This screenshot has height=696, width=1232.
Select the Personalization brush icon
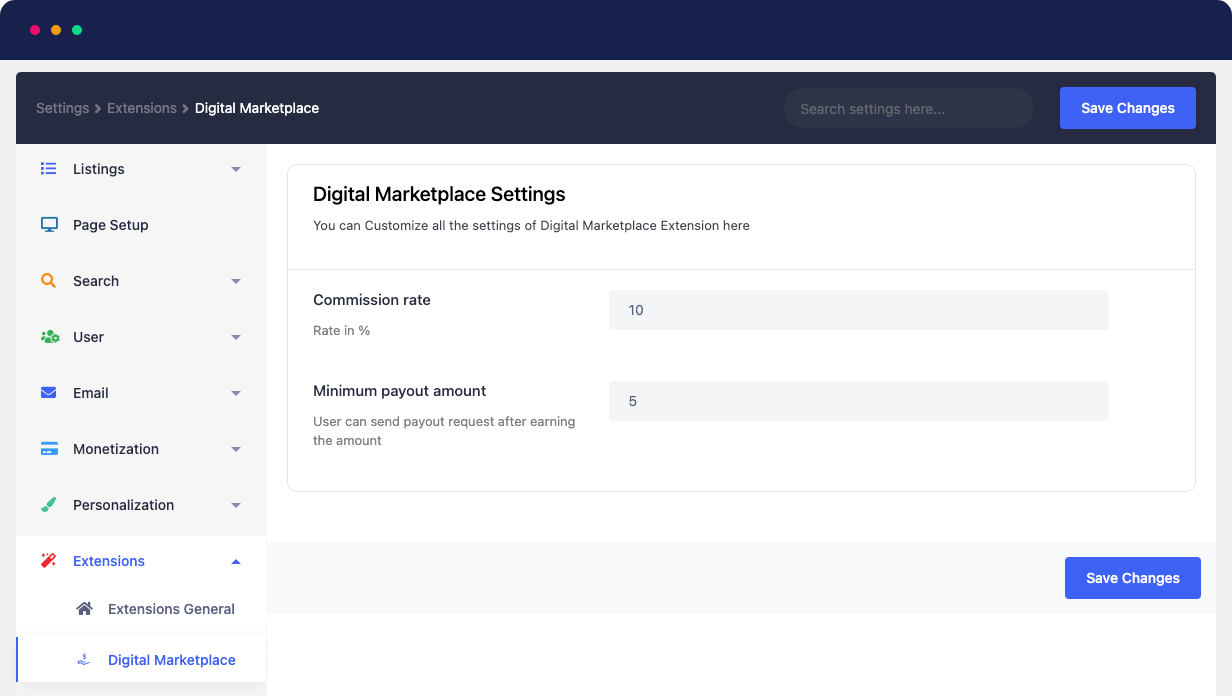coord(48,504)
